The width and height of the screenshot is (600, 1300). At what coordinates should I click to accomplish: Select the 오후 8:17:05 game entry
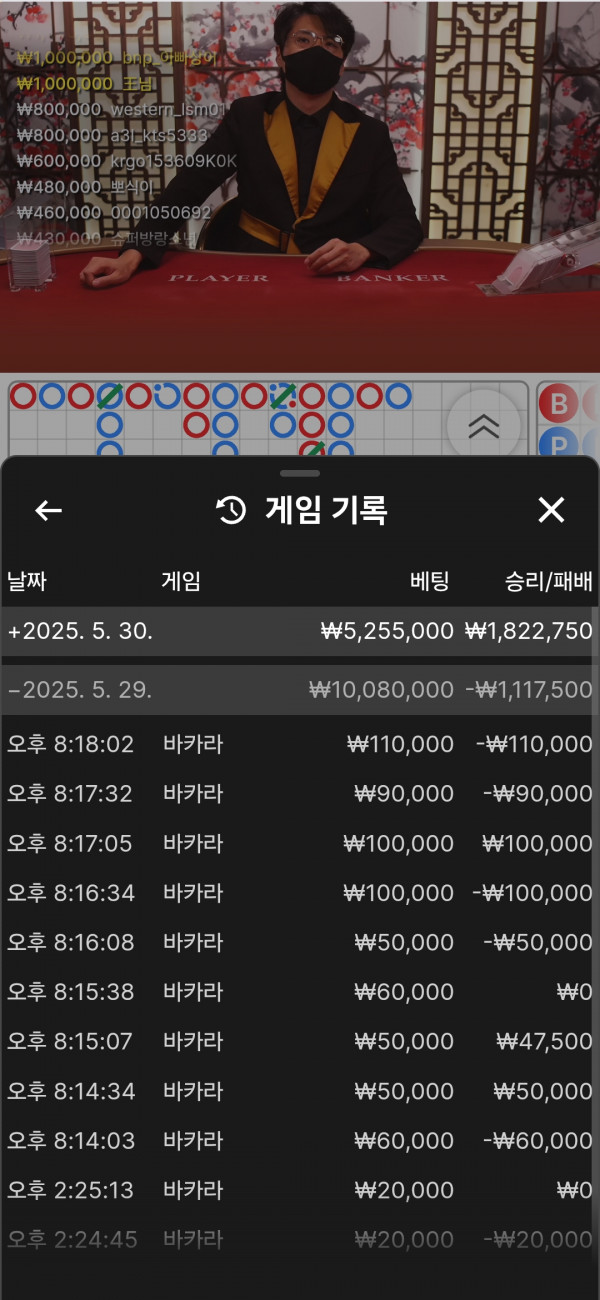[299, 844]
